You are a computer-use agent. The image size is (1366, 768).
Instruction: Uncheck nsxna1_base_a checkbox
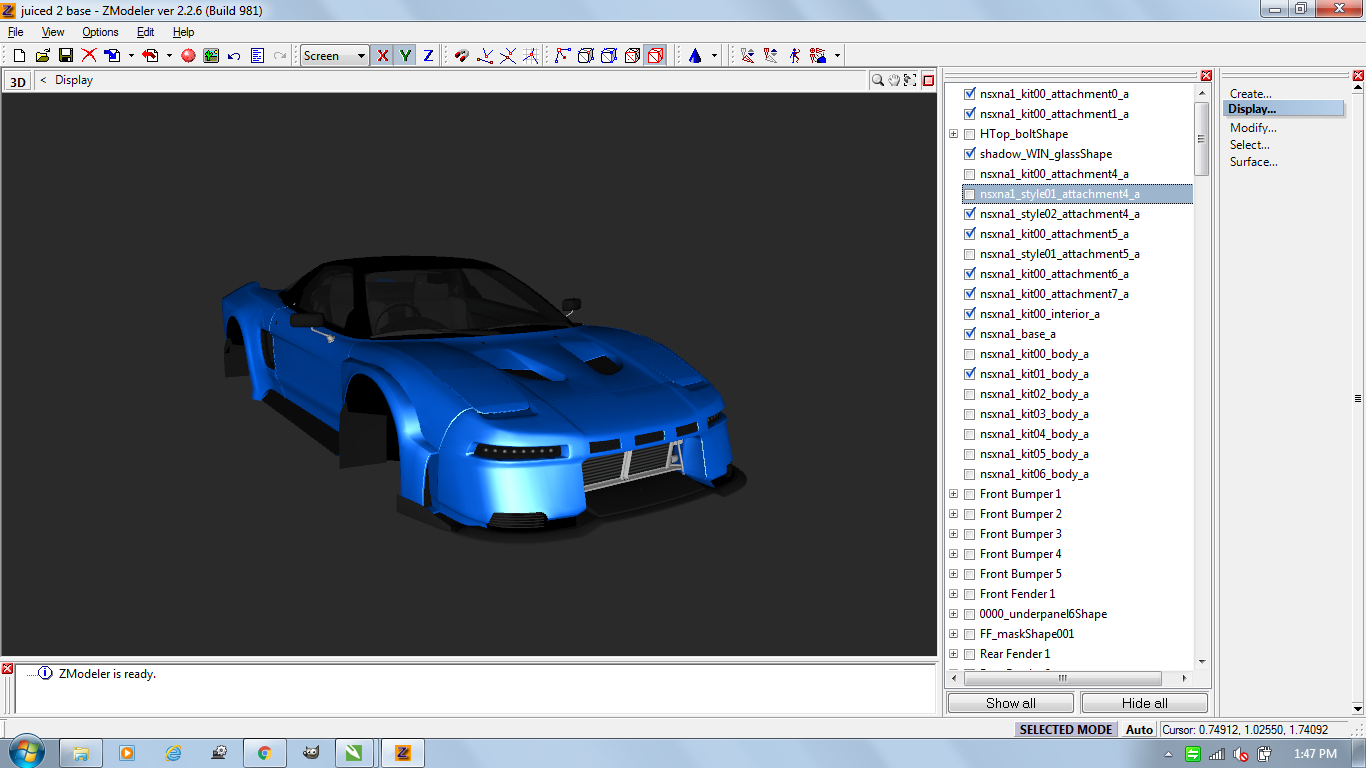coord(969,334)
